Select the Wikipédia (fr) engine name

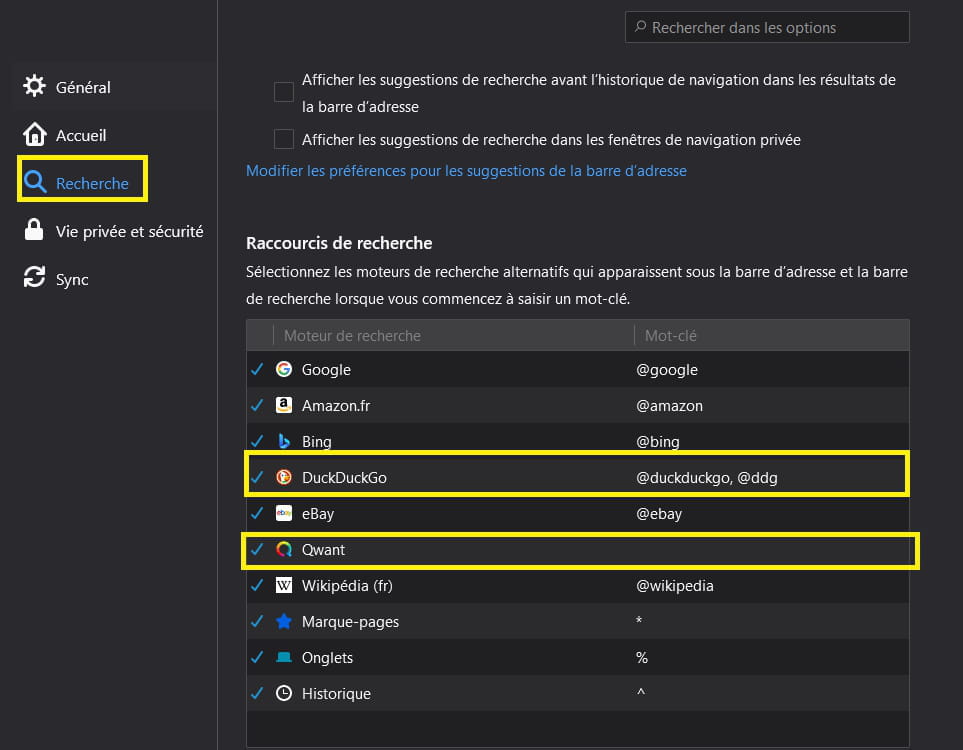[x=347, y=586]
